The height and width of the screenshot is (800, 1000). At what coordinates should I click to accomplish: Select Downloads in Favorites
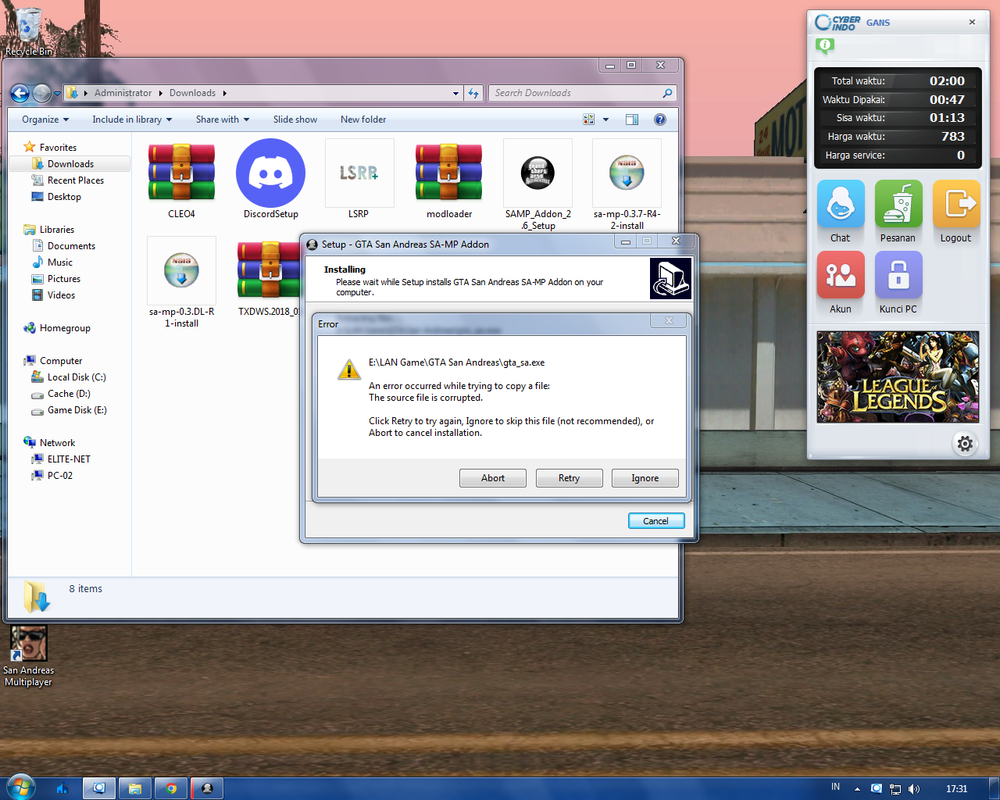click(x=70, y=164)
